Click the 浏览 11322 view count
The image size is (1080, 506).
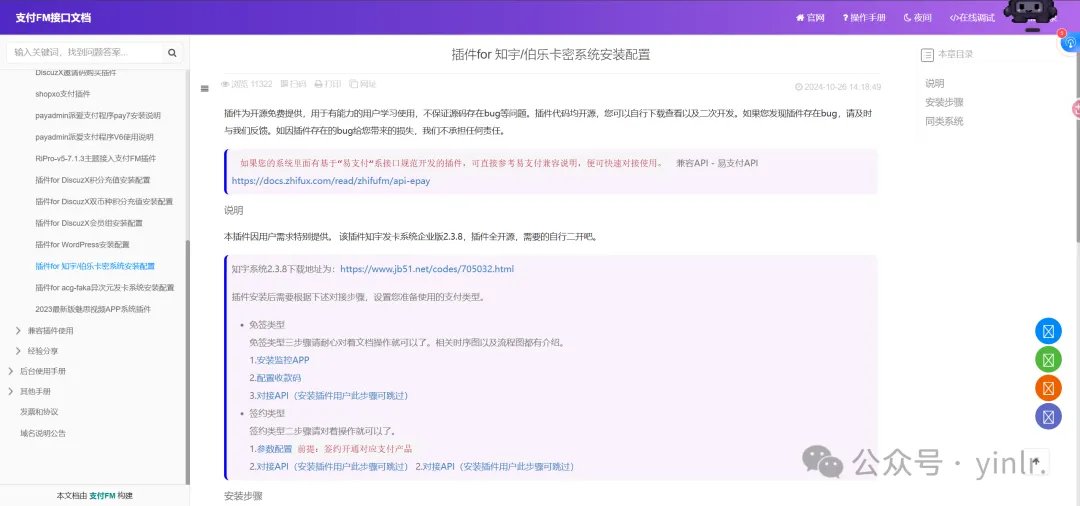click(x=247, y=84)
